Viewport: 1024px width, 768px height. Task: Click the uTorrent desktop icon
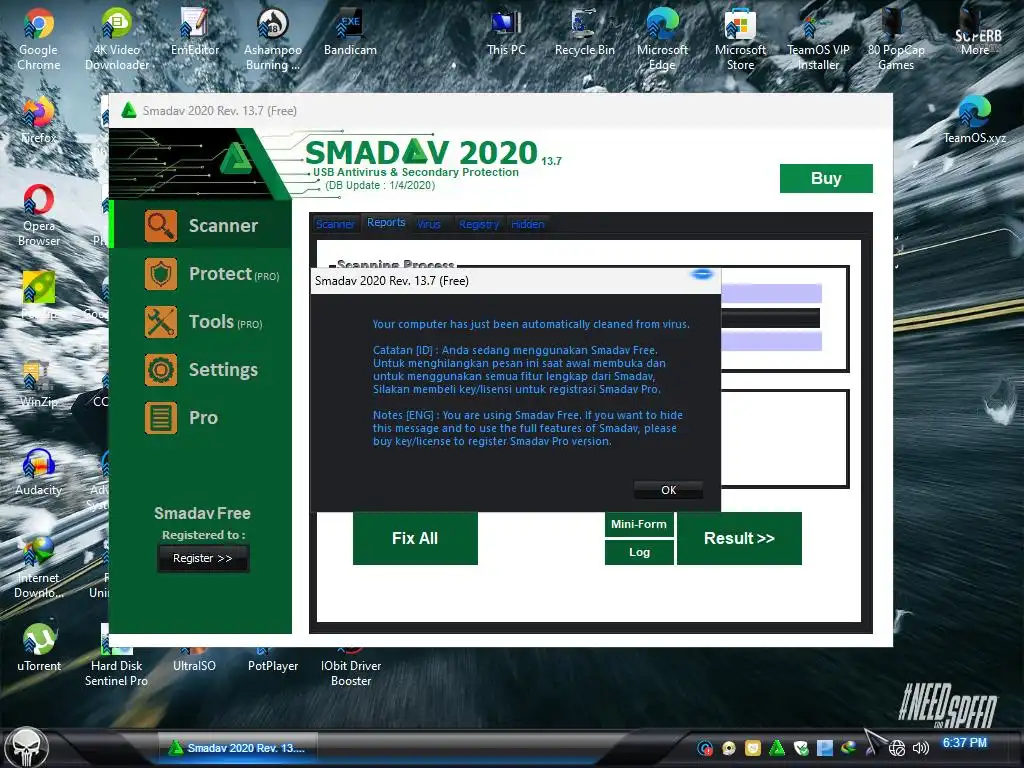[39, 648]
